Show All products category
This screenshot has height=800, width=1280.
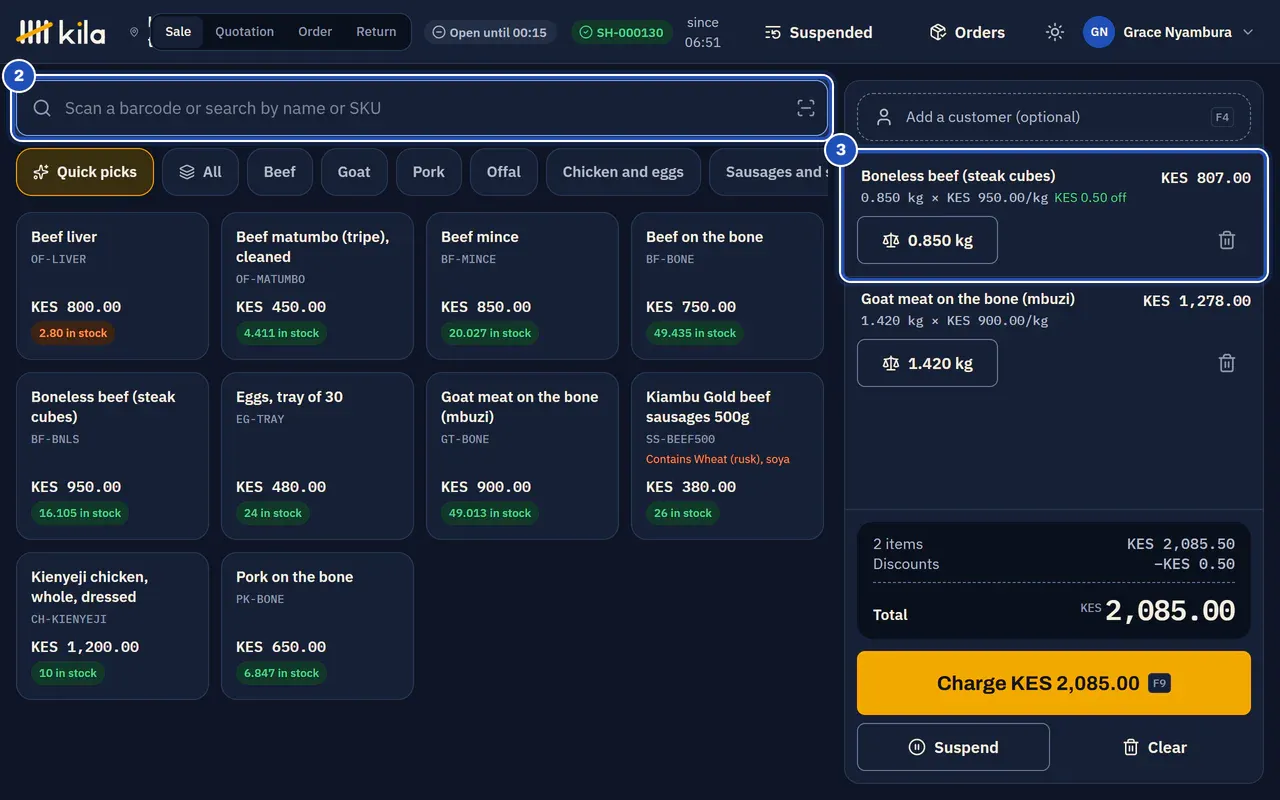tap(200, 172)
